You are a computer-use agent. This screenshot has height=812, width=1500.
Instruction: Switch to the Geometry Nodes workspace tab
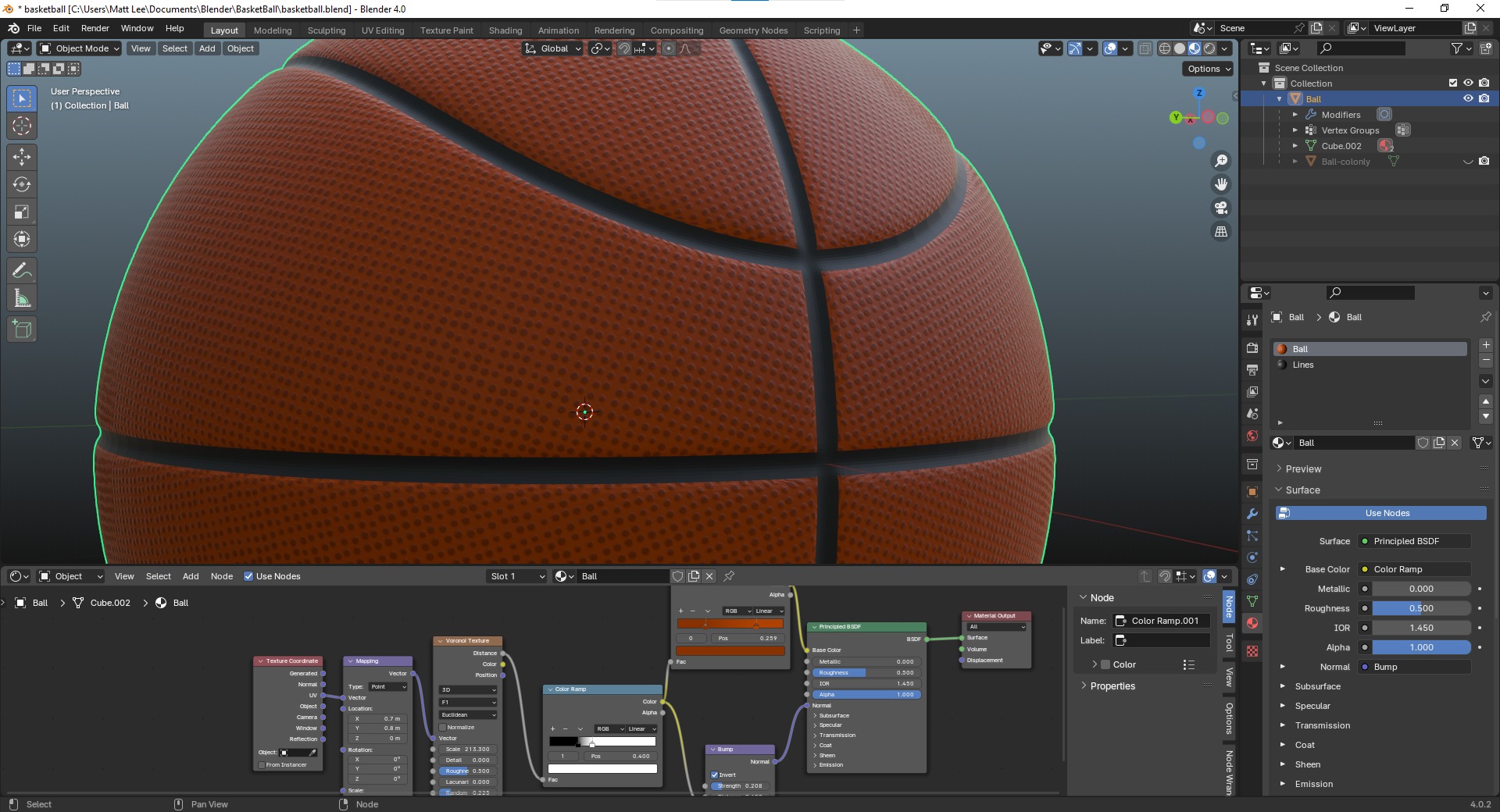pos(753,30)
